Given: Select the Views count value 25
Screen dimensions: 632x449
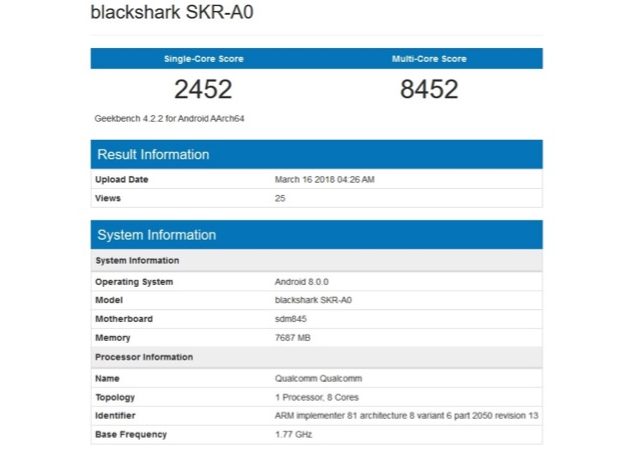Looking at the screenshot, I should point(280,198).
